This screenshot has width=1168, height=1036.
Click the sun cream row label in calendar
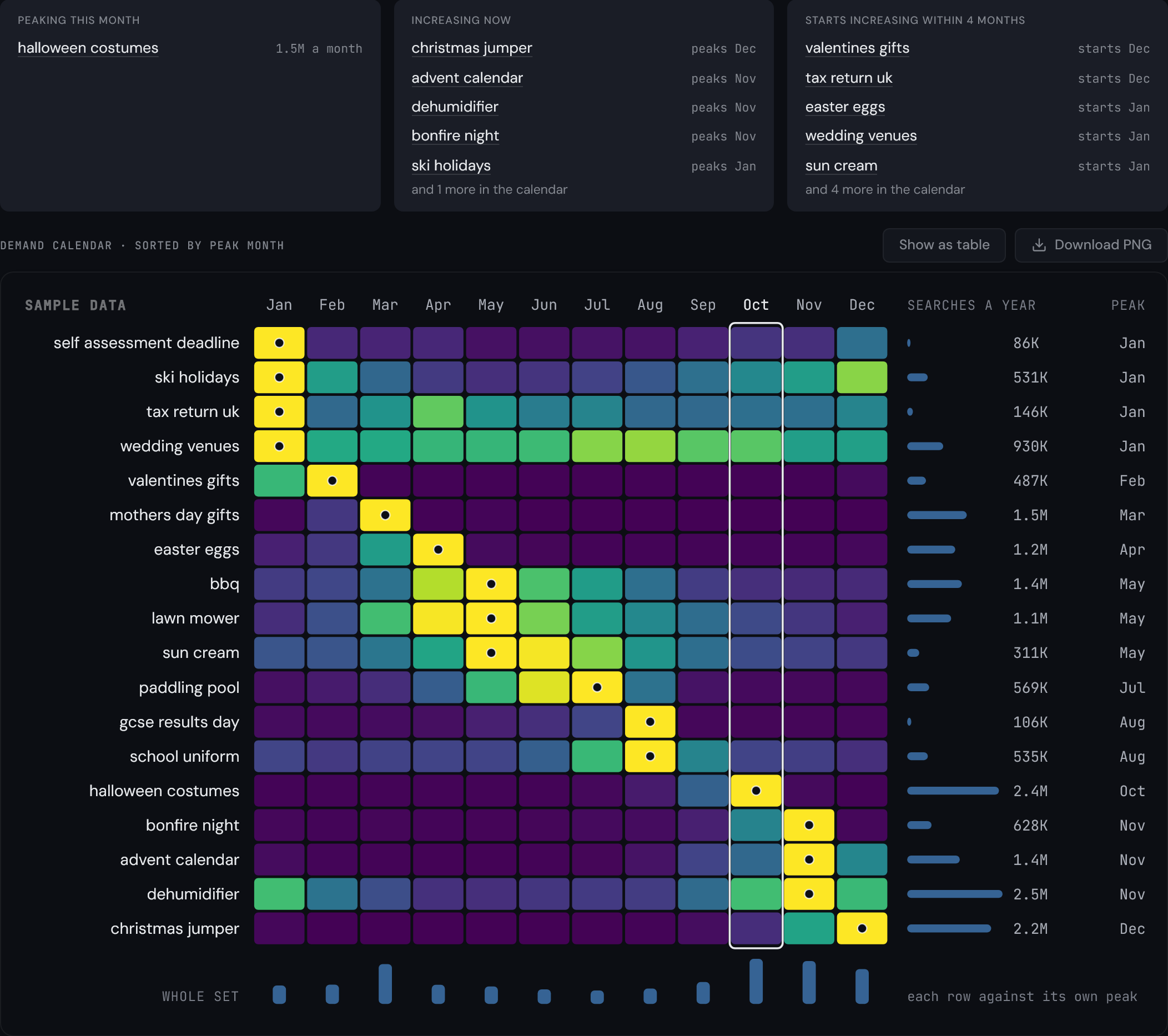click(200, 653)
